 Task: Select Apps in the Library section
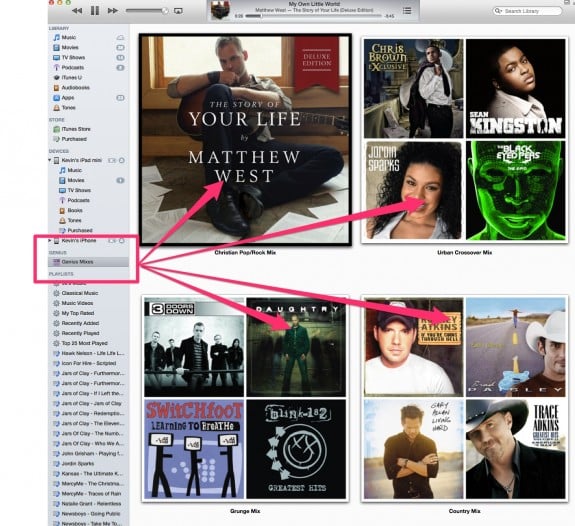(x=68, y=98)
